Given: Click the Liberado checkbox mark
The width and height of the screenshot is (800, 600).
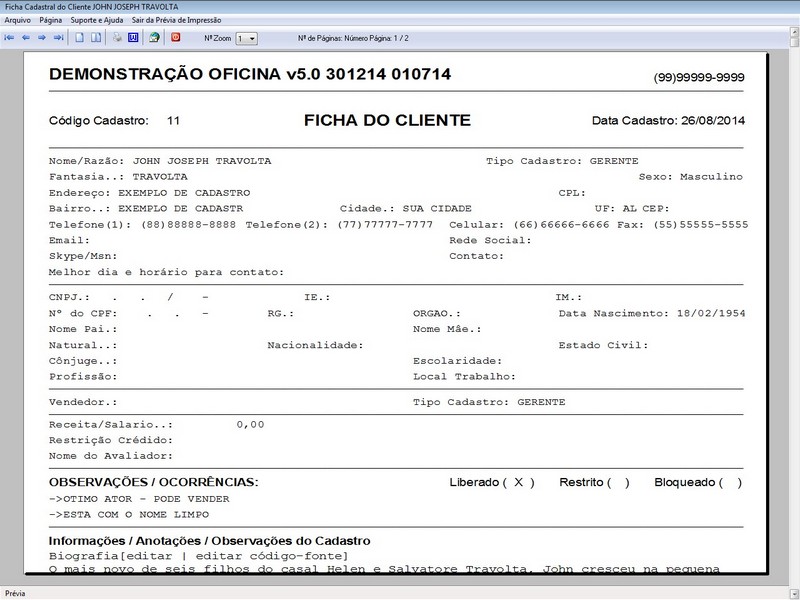Looking at the screenshot, I should 518,482.
